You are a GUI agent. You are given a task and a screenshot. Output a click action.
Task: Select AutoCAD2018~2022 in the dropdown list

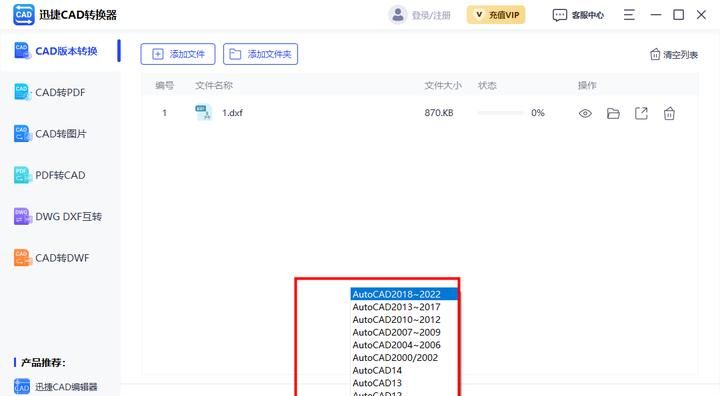[x=404, y=294]
